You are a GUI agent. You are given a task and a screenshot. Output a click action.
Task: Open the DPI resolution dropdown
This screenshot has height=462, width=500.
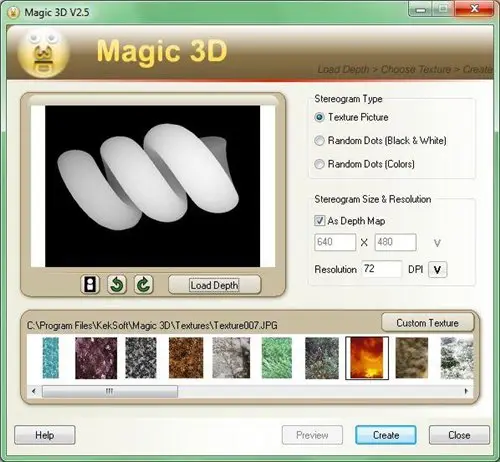click(437, 270)
